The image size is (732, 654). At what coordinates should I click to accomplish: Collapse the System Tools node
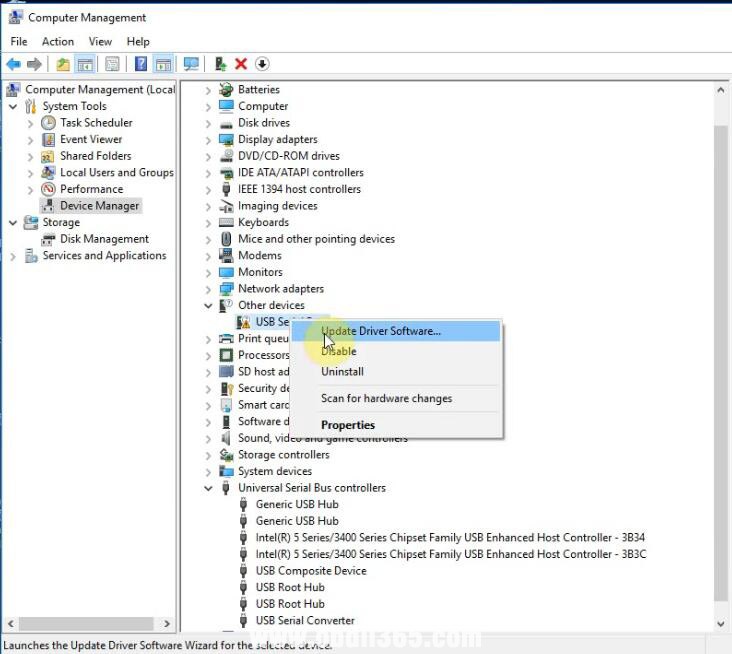[13, 106]
